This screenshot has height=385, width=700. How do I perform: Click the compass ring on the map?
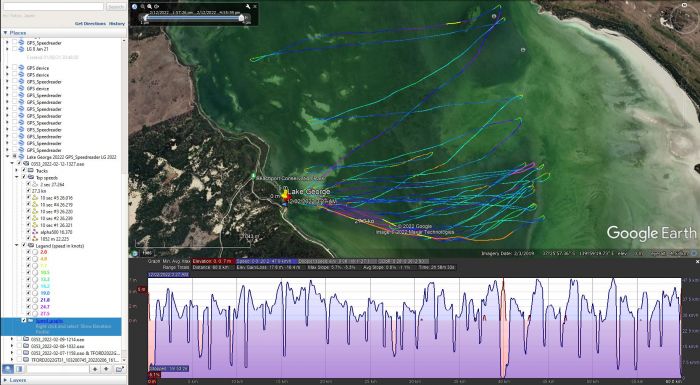[682, 18]
